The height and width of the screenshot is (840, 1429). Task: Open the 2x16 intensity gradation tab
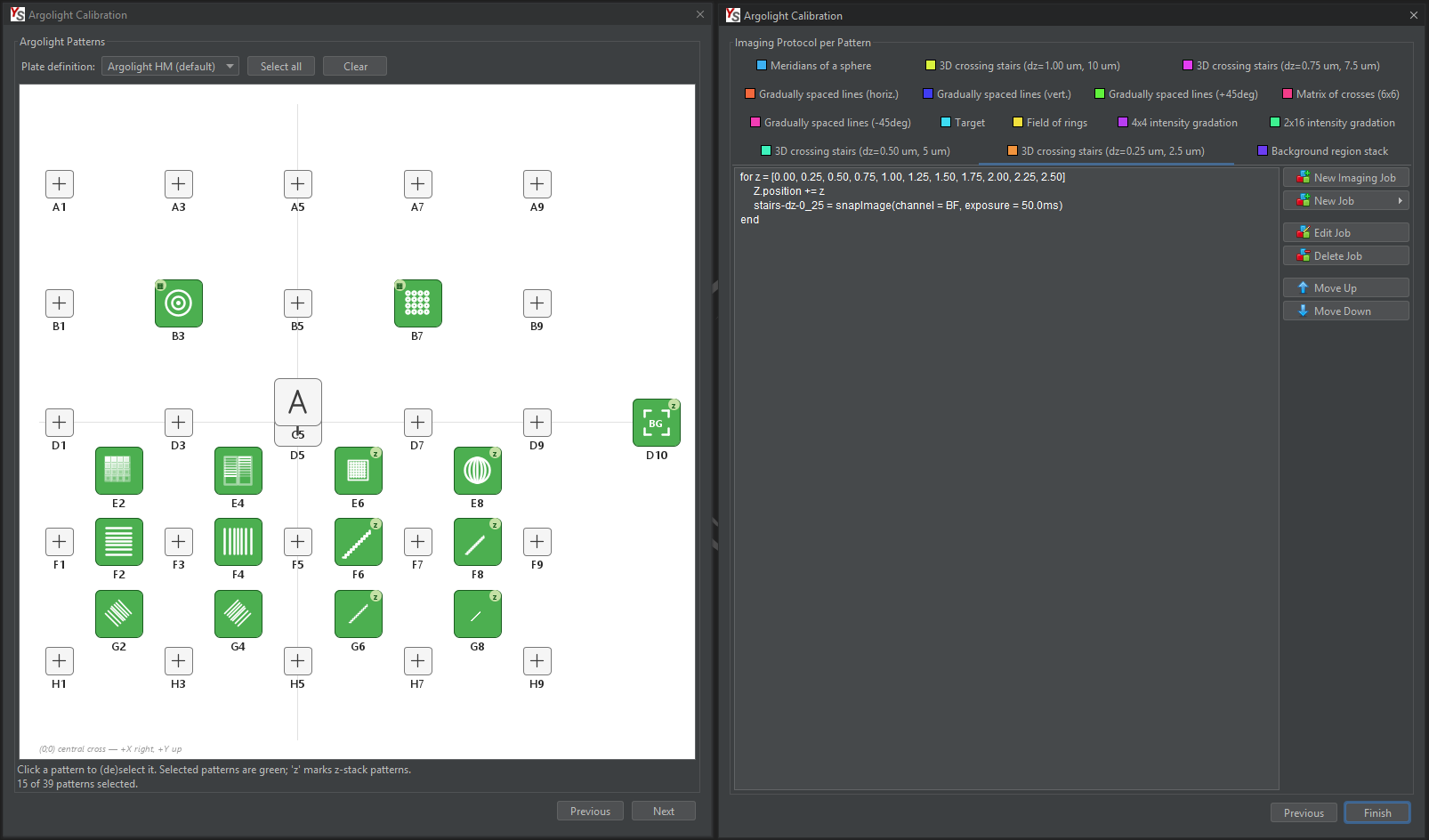point(1332,123)
